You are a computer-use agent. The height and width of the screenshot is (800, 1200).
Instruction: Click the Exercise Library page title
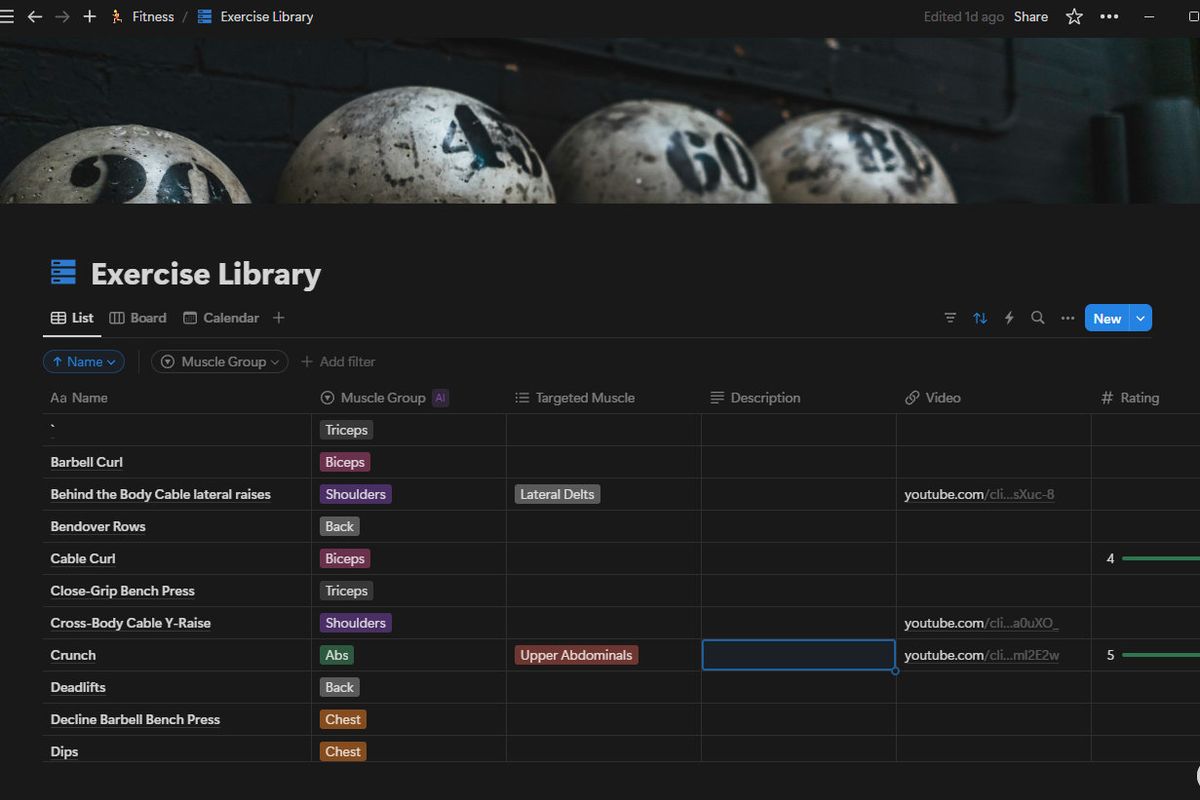point(206,274)
